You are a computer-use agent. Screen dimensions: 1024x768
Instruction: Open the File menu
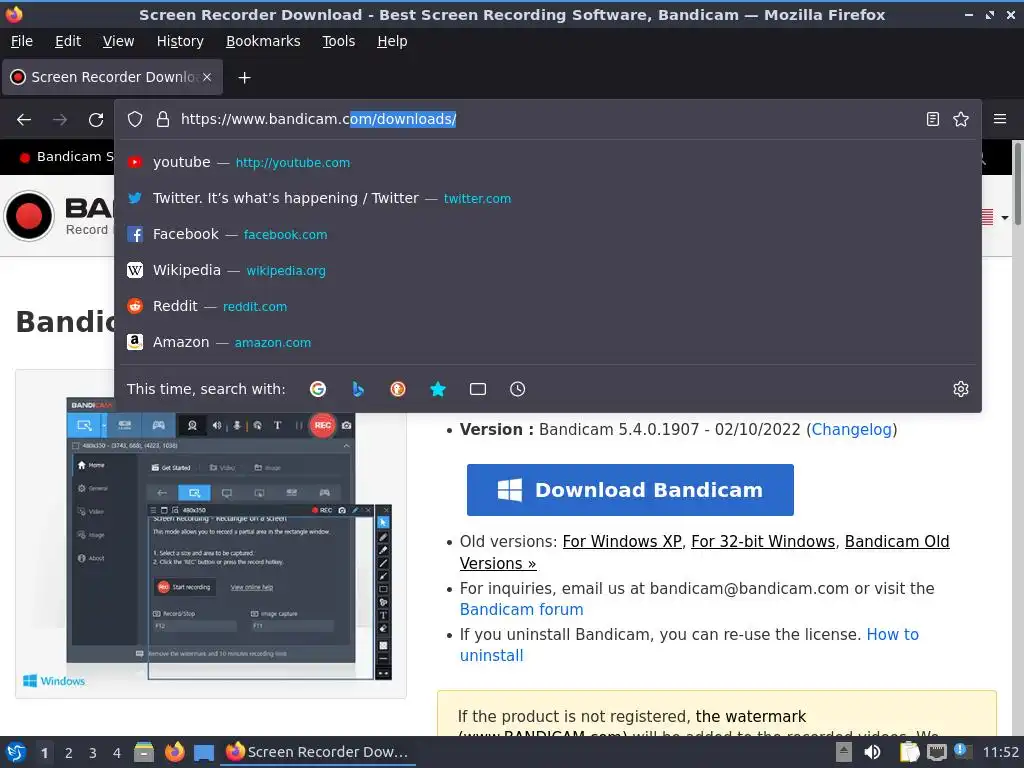pyautogui.click(x=22, y=41)
